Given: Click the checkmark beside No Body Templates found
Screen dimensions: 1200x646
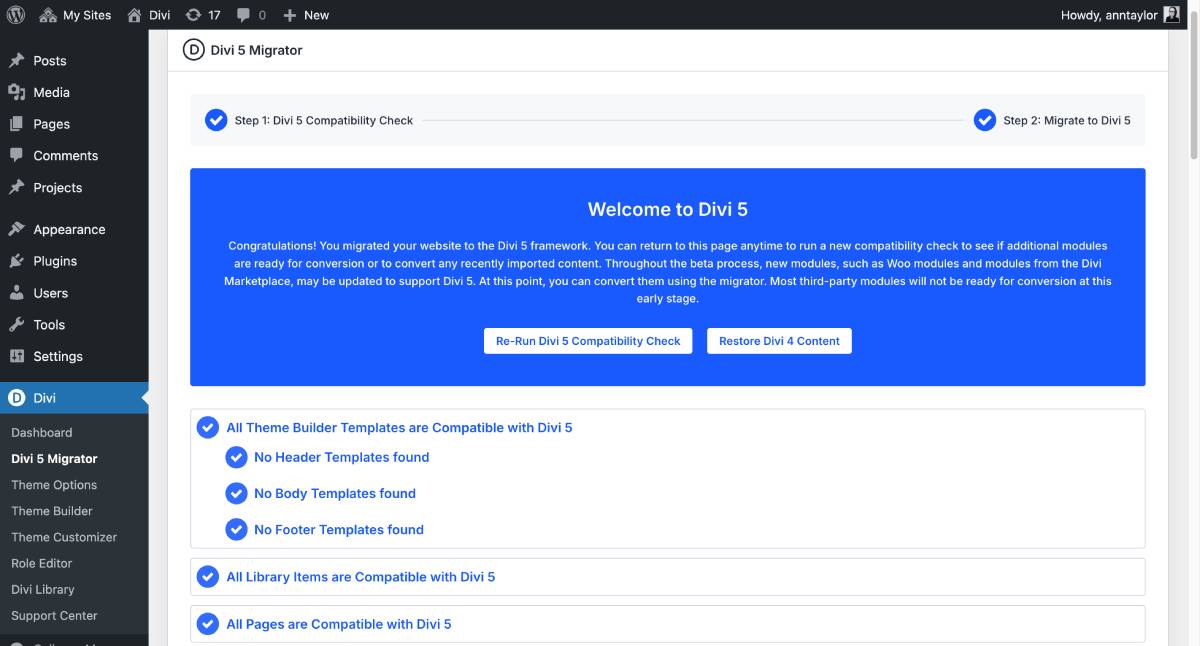Looking at the screenshot, I should (x=237, y=493).
